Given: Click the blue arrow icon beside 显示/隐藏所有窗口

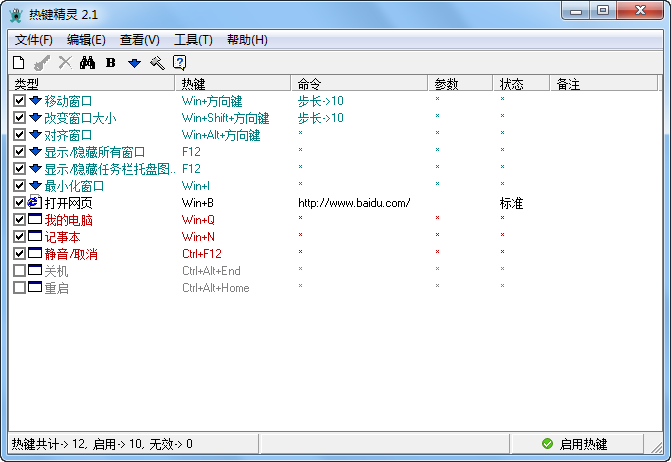Looking at the screenshot, I should (36, 151).
